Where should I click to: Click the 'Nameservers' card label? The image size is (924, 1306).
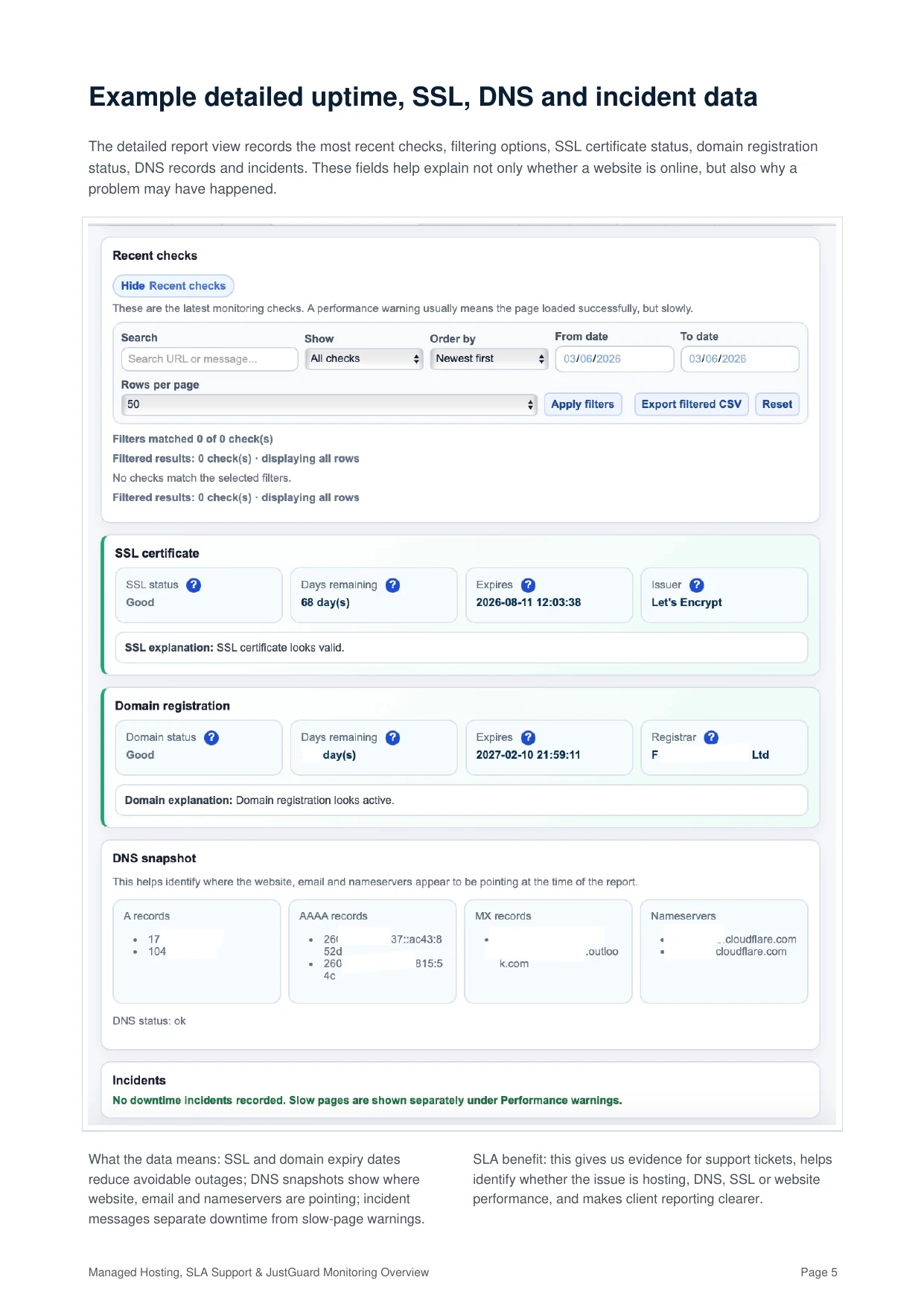pos(684,917)
